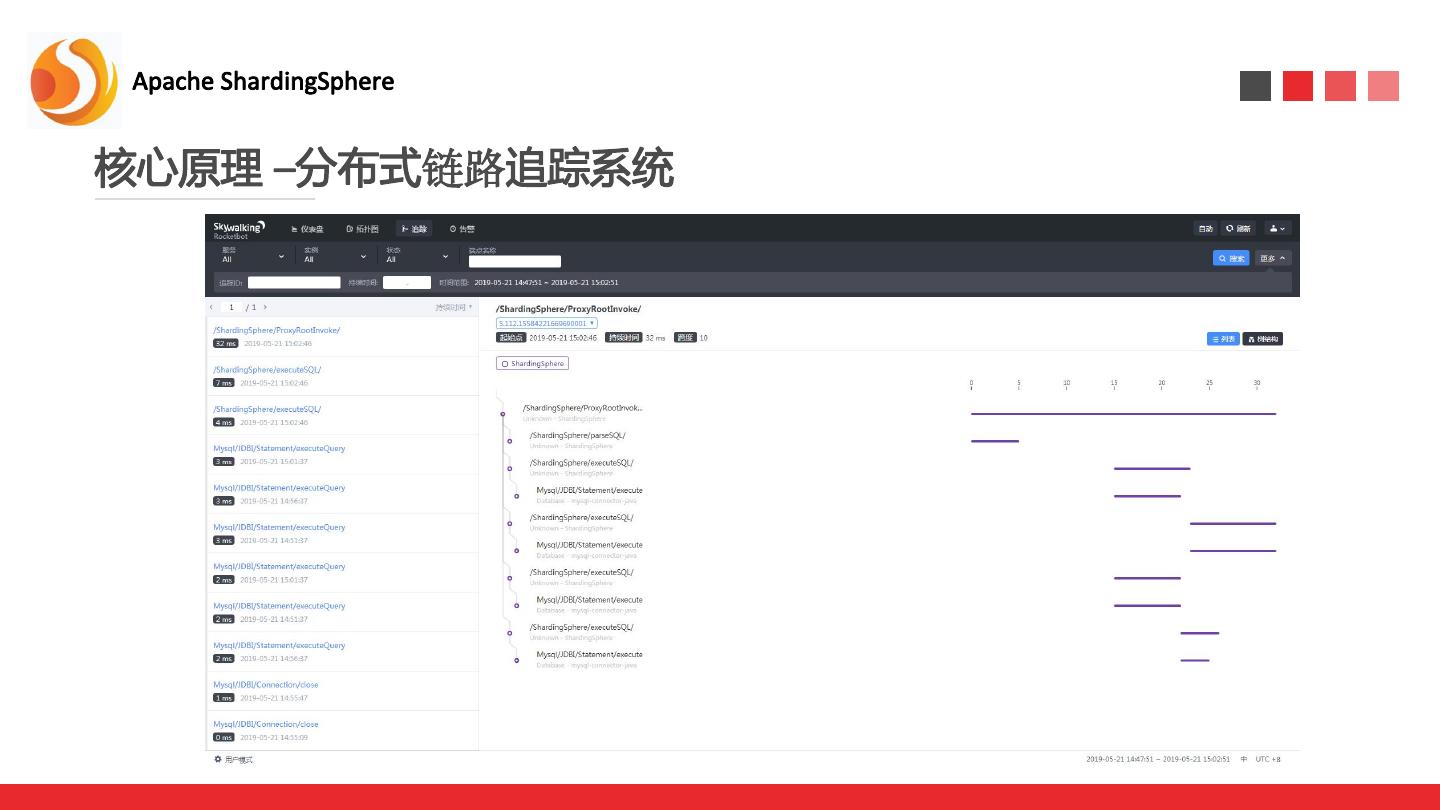The image size is (1440, 810).
Task: Open the trace ID selector dropdown
Action: [x=547, y=324]
